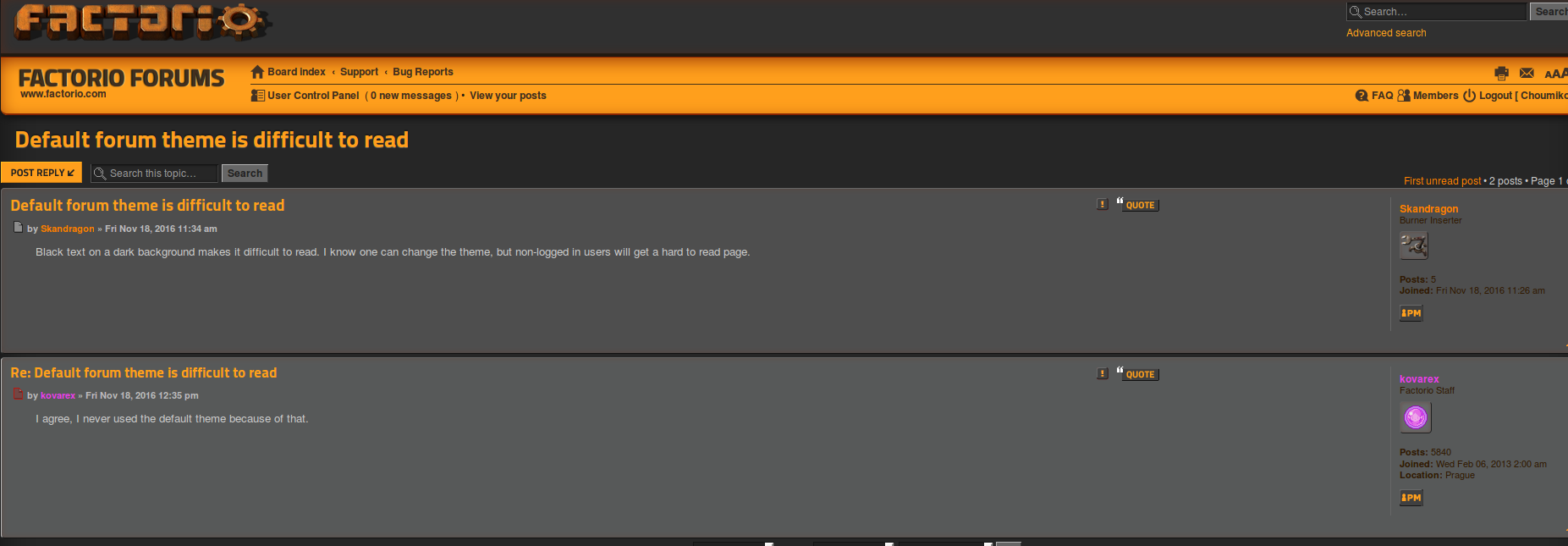Open Skandragon's profile name in sidebar

[x=1428, y=209]
